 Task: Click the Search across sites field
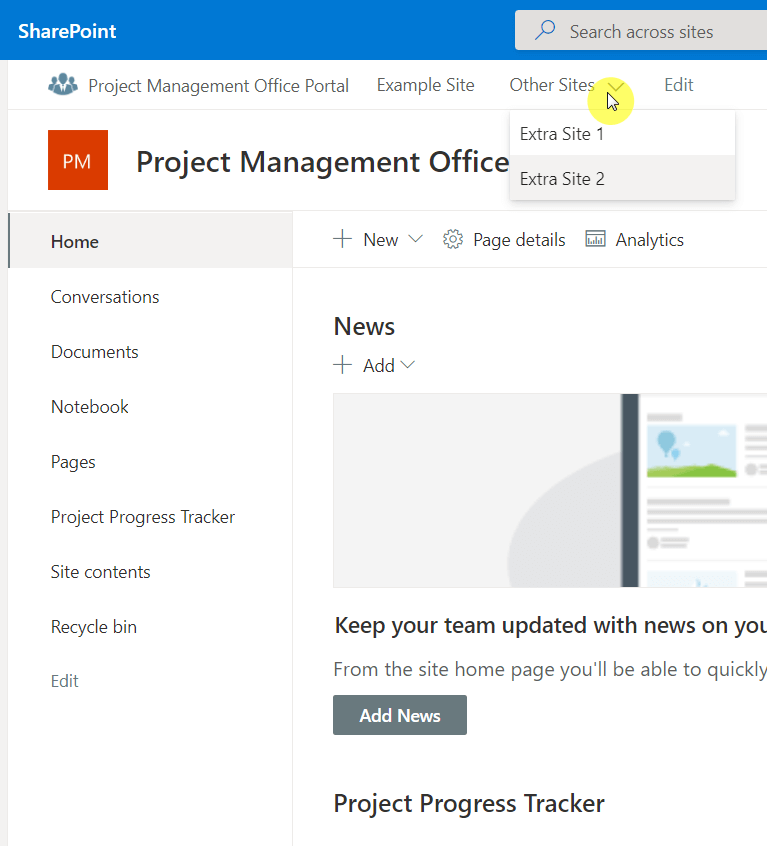641,30
